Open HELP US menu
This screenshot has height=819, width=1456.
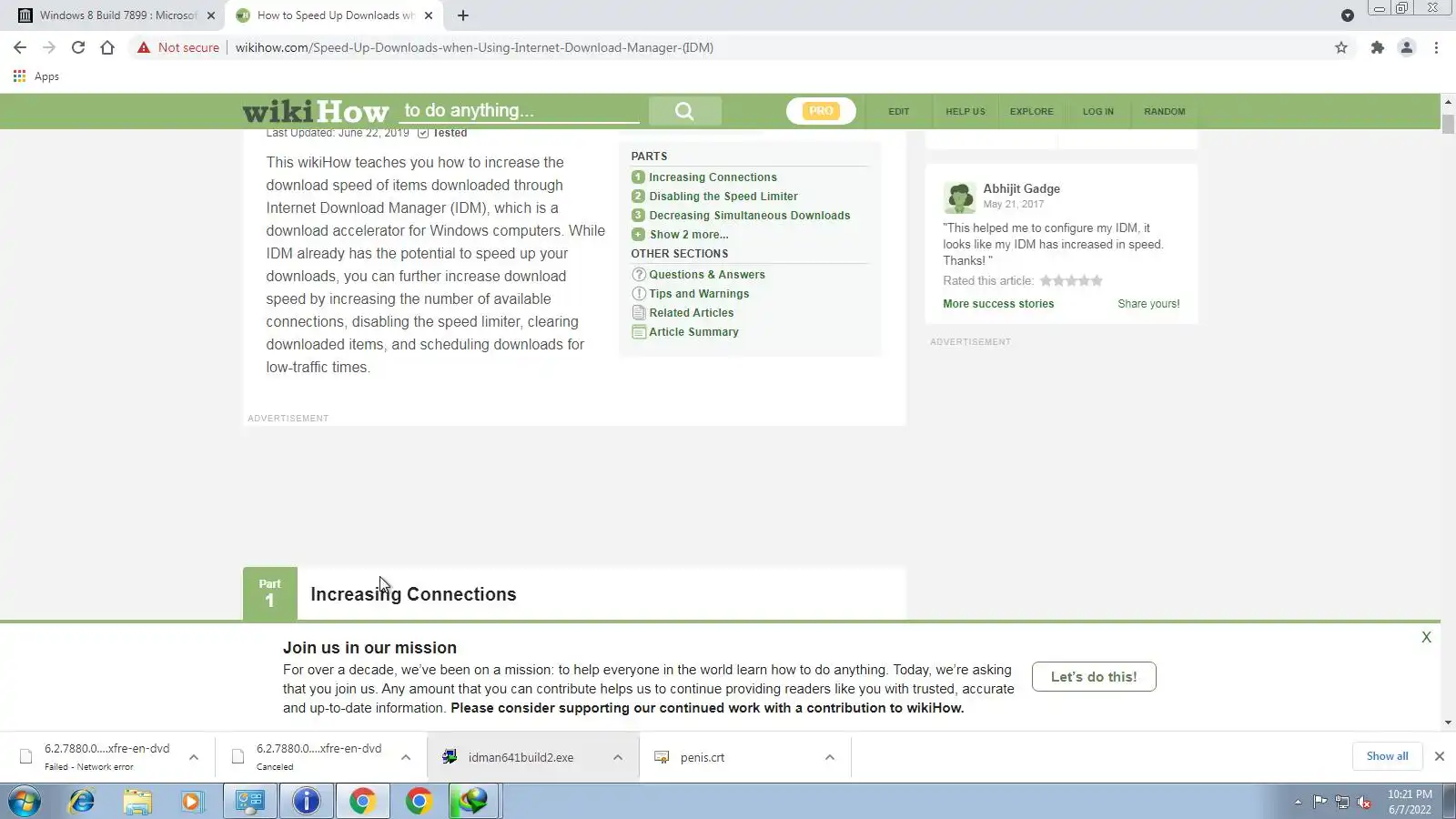(x=966, y=111)
